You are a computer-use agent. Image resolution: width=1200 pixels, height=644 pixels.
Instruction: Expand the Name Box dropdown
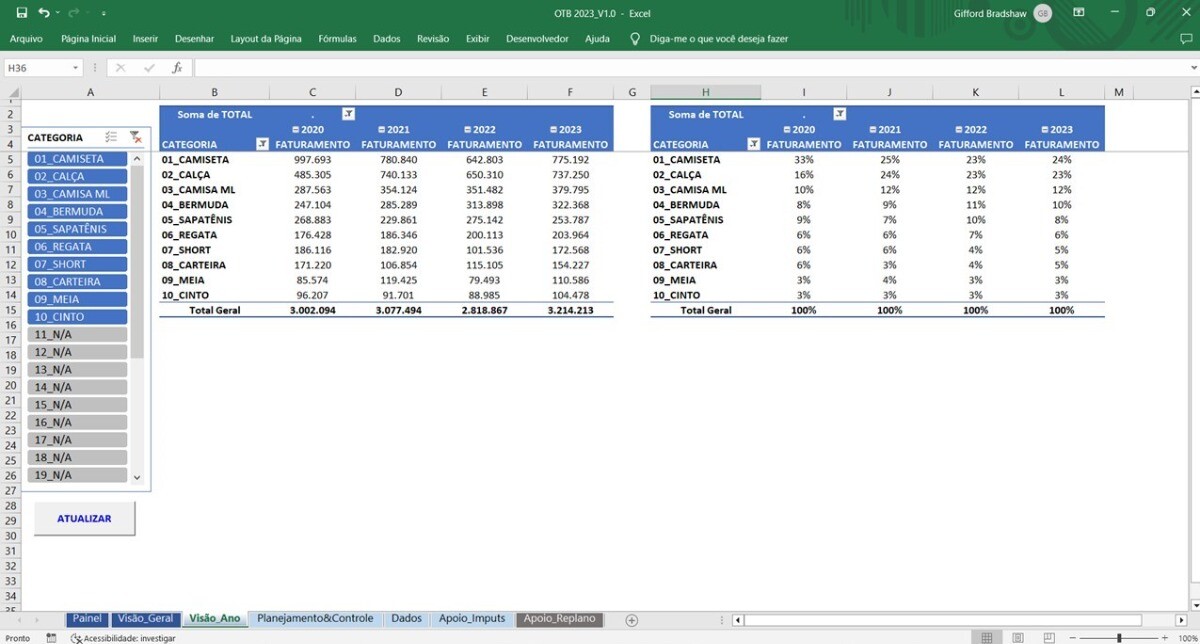pyautogui.click(x=75, y=68)
